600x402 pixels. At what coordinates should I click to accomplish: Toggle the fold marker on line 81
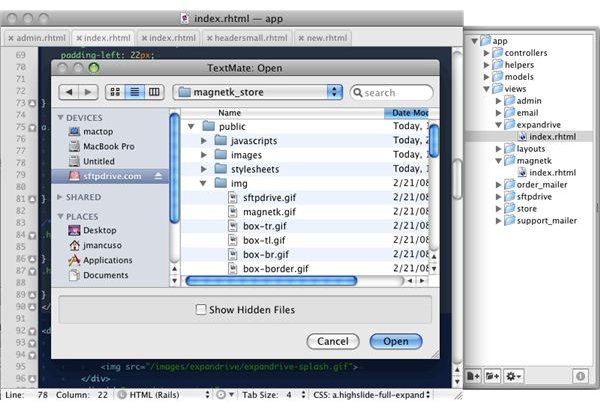click(x=32, y=199)
